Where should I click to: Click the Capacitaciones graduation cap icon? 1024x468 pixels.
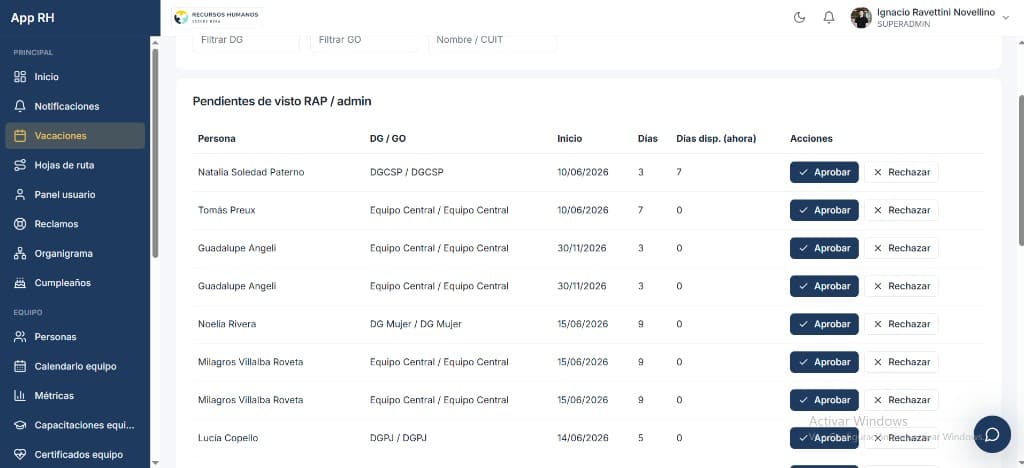20,425
